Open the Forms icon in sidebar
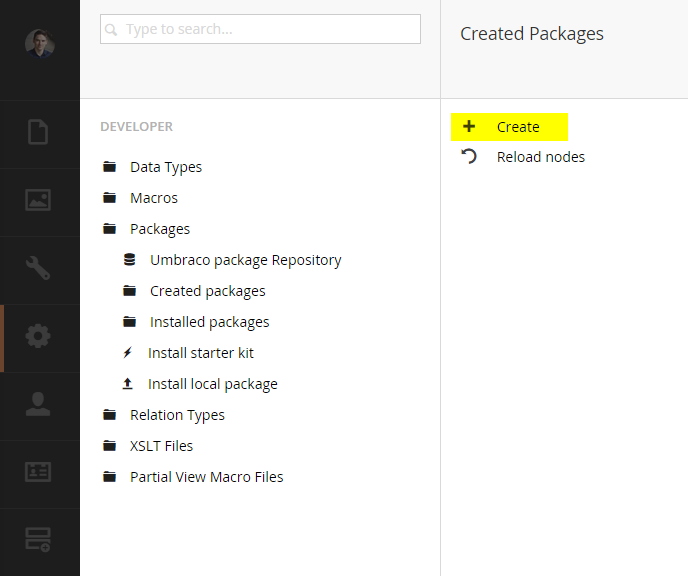The width and height of the screenshot is (688, 576). click(x=38, y=540)
